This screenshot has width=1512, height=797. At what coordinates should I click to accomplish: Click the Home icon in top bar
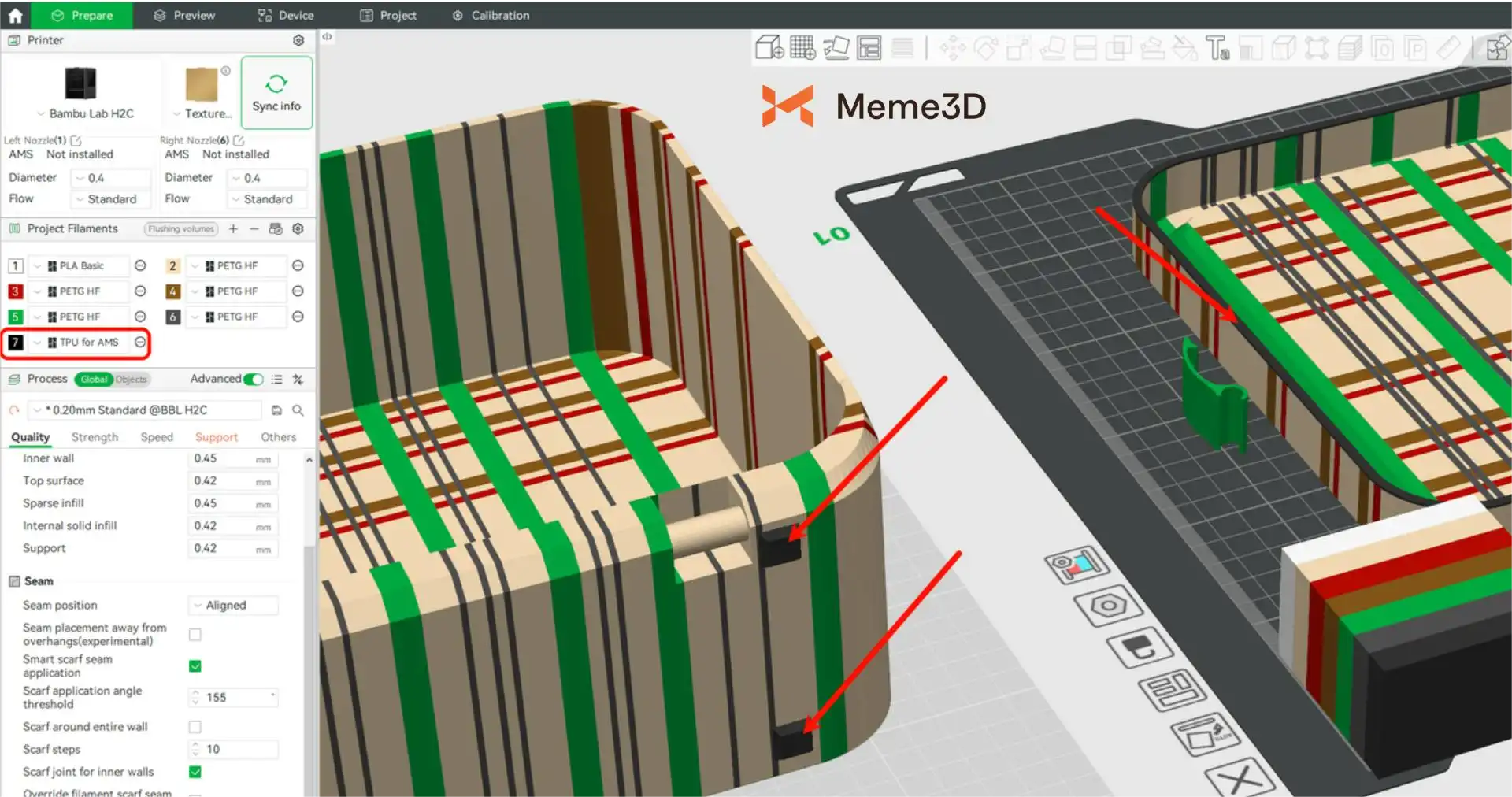pos(15,15)
